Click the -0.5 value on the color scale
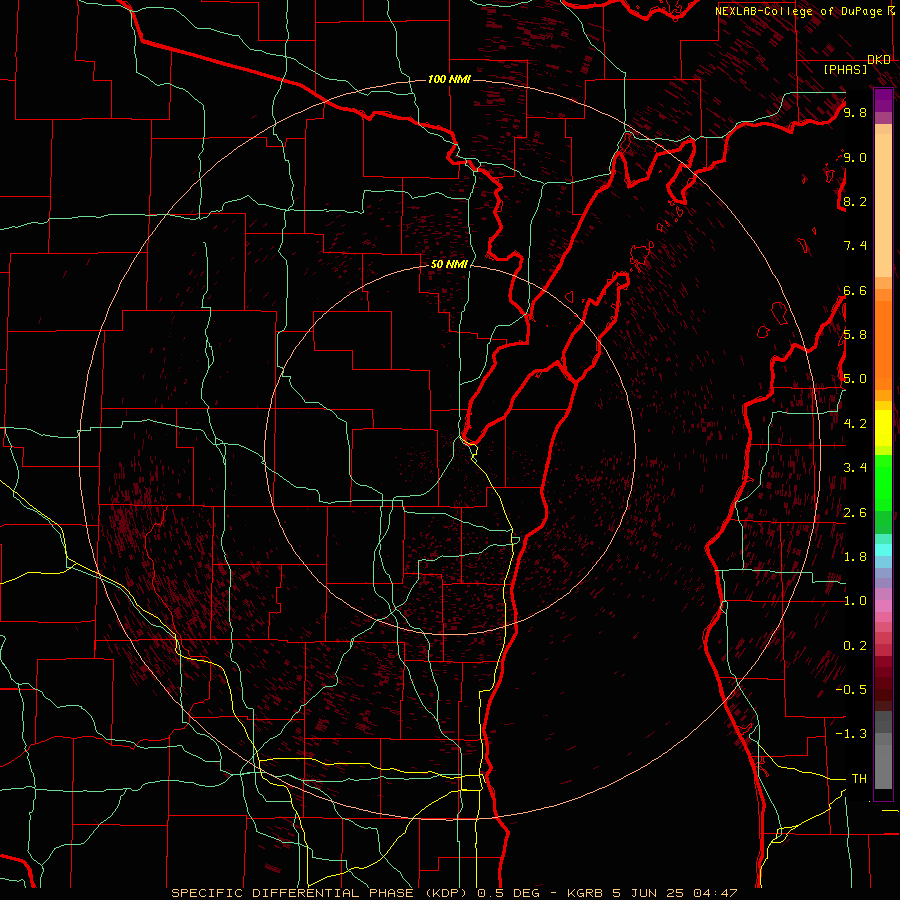This screenshot has width=900, height=900. [x=851, y=689]
